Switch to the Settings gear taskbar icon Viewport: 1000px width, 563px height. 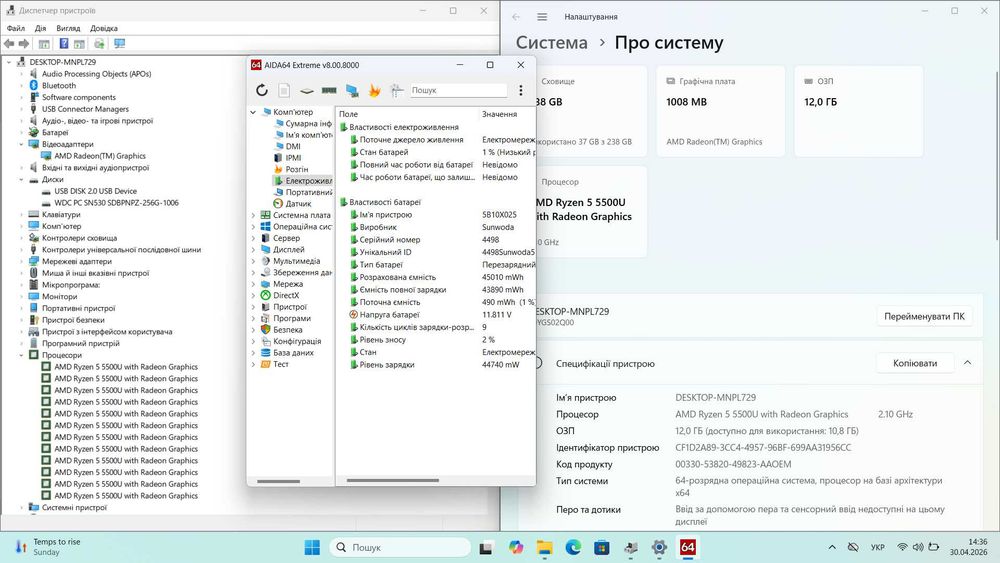click(x=659, y=547)
